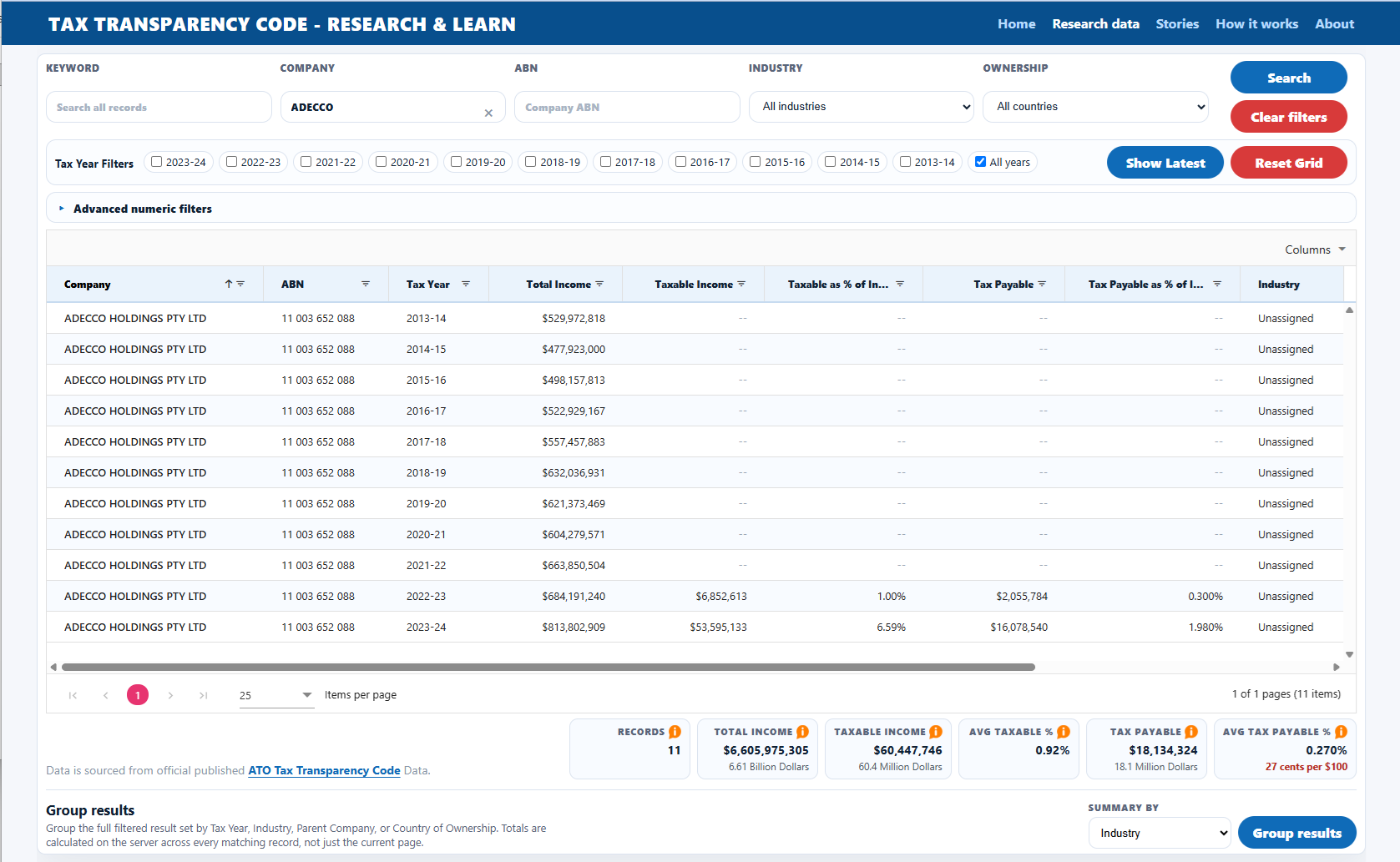Open Summary By Industry dropdown
This screenshot has width=1400, height=862.
pos(1160,833)
